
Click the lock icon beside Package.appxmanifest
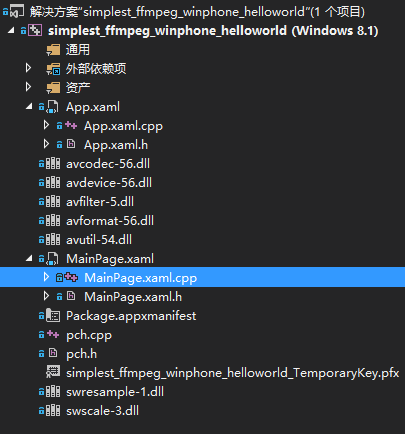coord(41,315)
